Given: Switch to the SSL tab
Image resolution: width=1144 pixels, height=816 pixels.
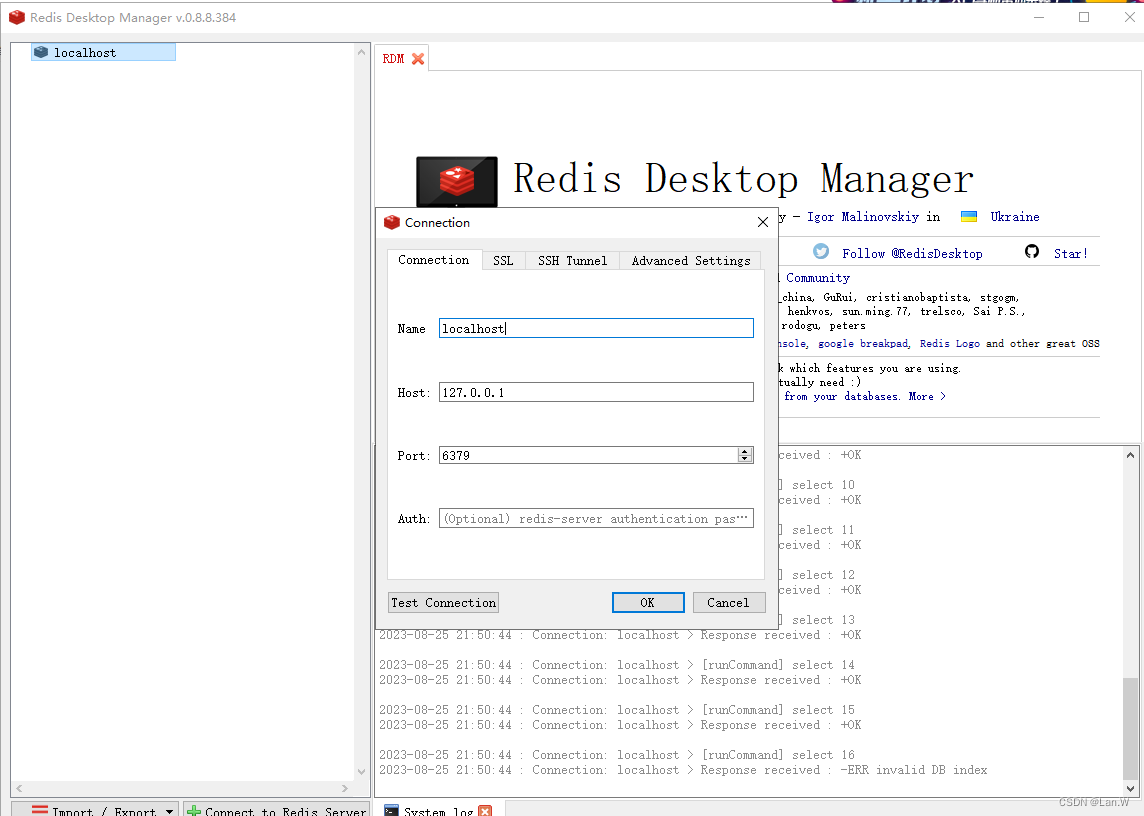Looking at the screenshot, I should (x=503, y=261).
